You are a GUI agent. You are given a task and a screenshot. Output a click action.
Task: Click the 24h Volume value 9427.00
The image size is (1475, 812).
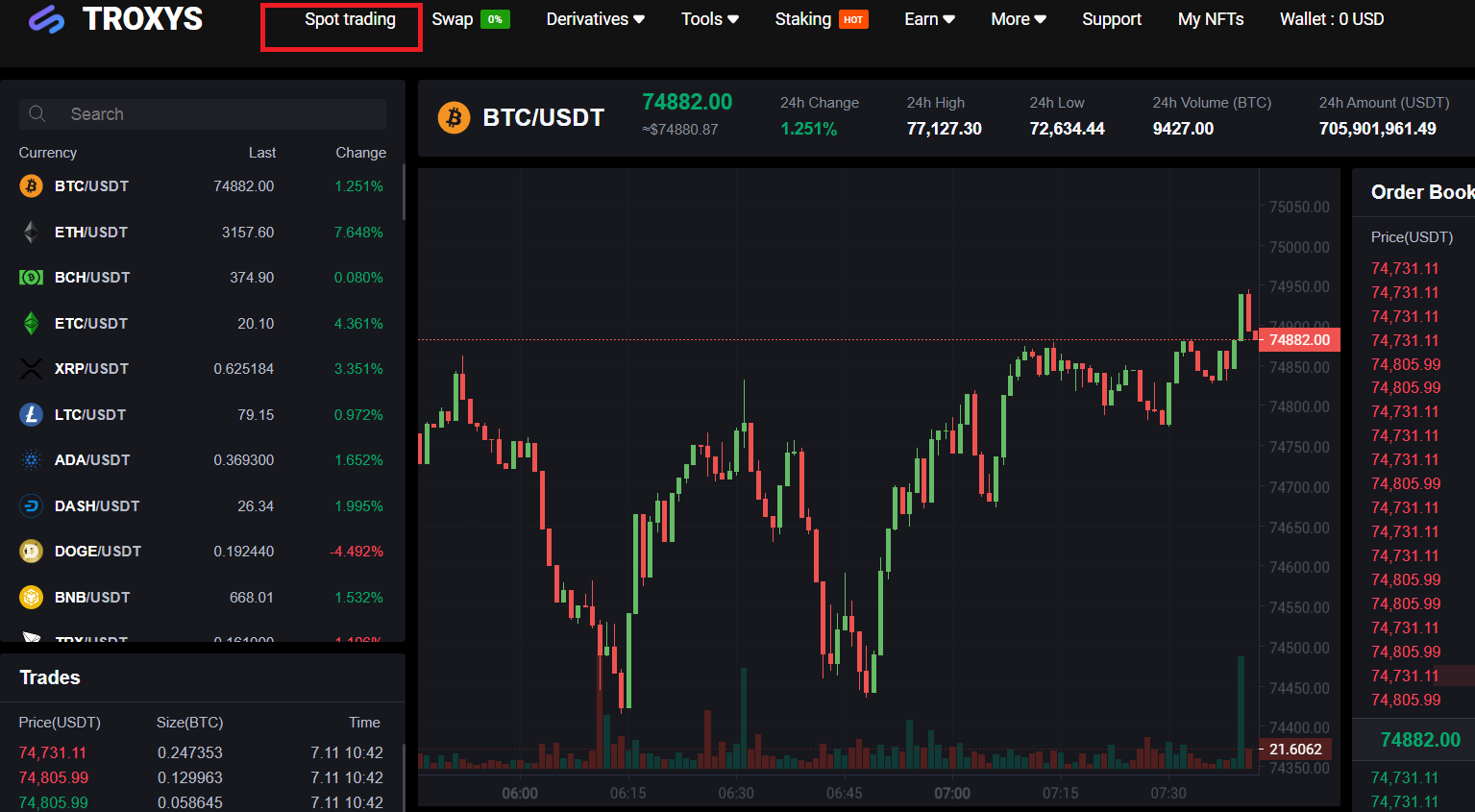[x=1183, y=129]
